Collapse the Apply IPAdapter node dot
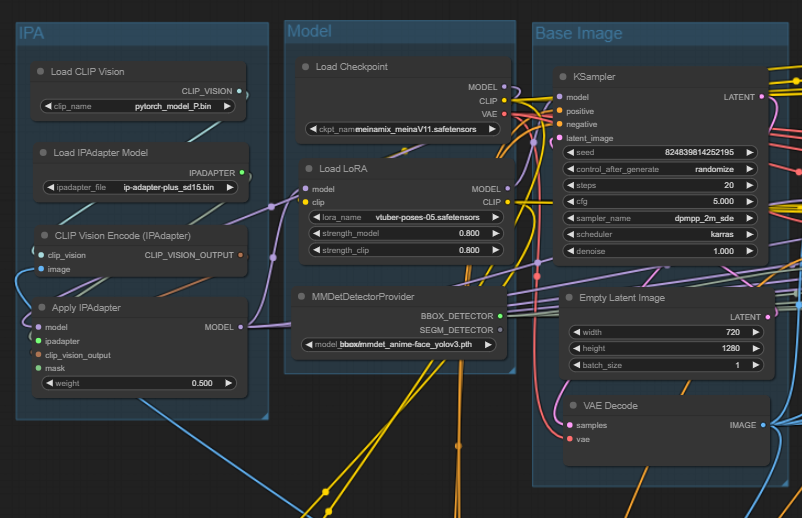Image resolution: width=802 pixels, height=518 pixels. click(x=42, y=307)
